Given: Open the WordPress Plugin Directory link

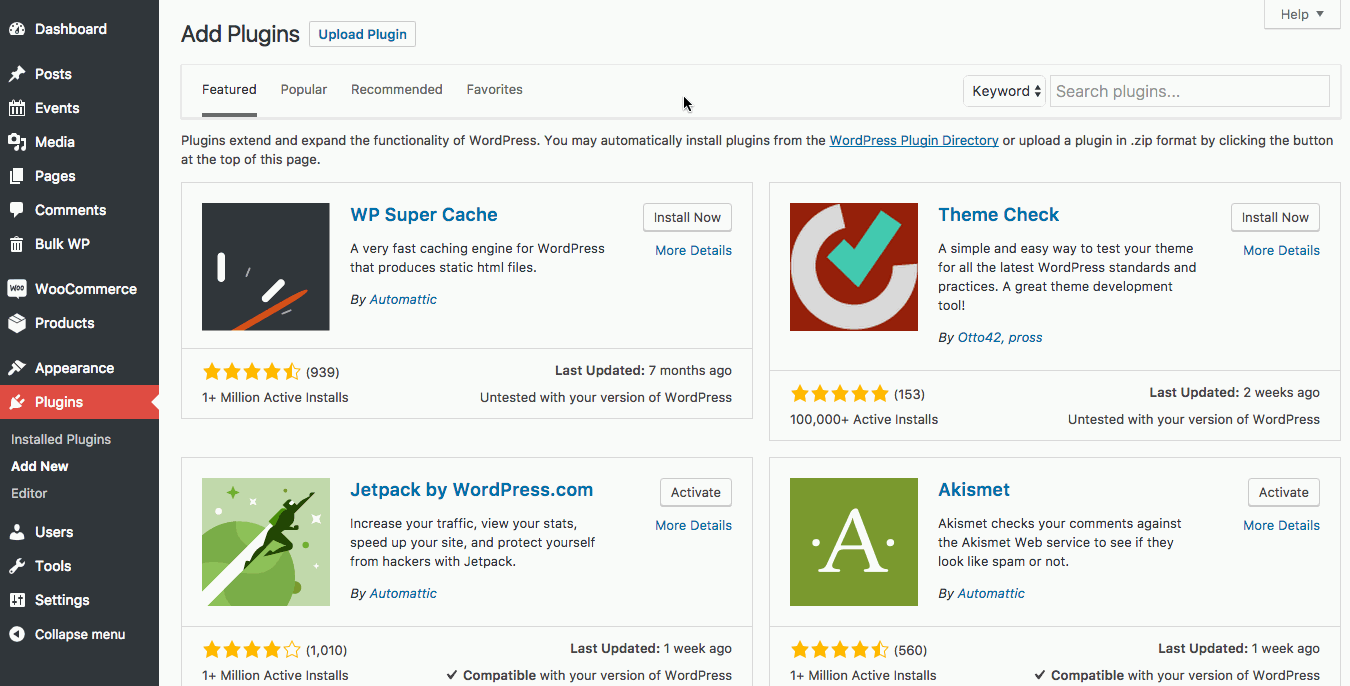Looking at the screenshot, I should (914, 140).
